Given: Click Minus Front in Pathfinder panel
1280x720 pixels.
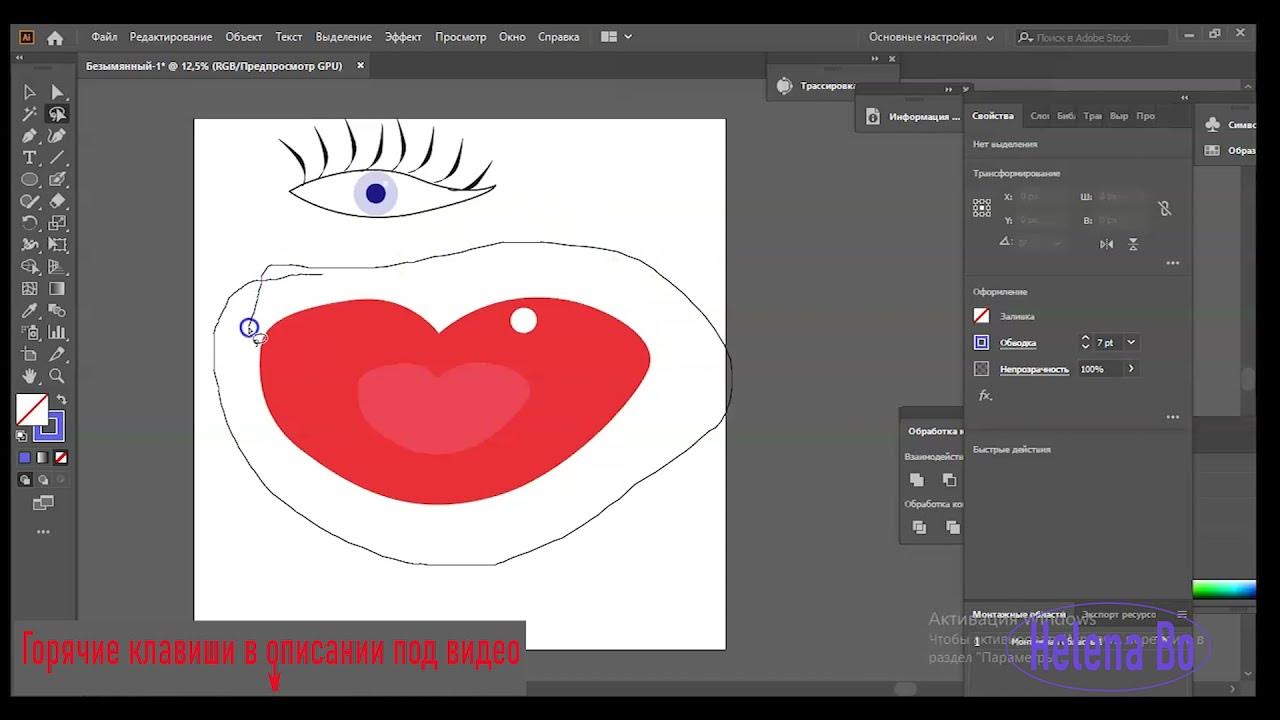Looking at the screenshot, I should 949,480.
